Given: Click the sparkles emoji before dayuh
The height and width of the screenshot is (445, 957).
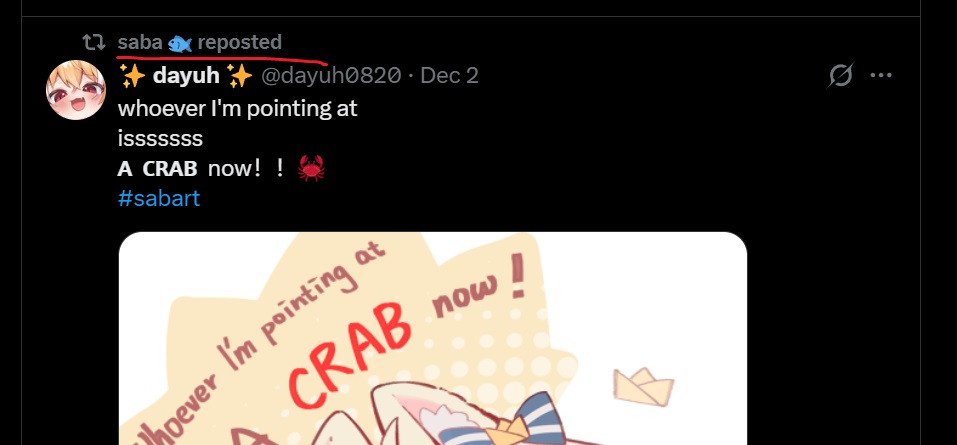Looking at the screenshot, I should [x=132, y=76].
